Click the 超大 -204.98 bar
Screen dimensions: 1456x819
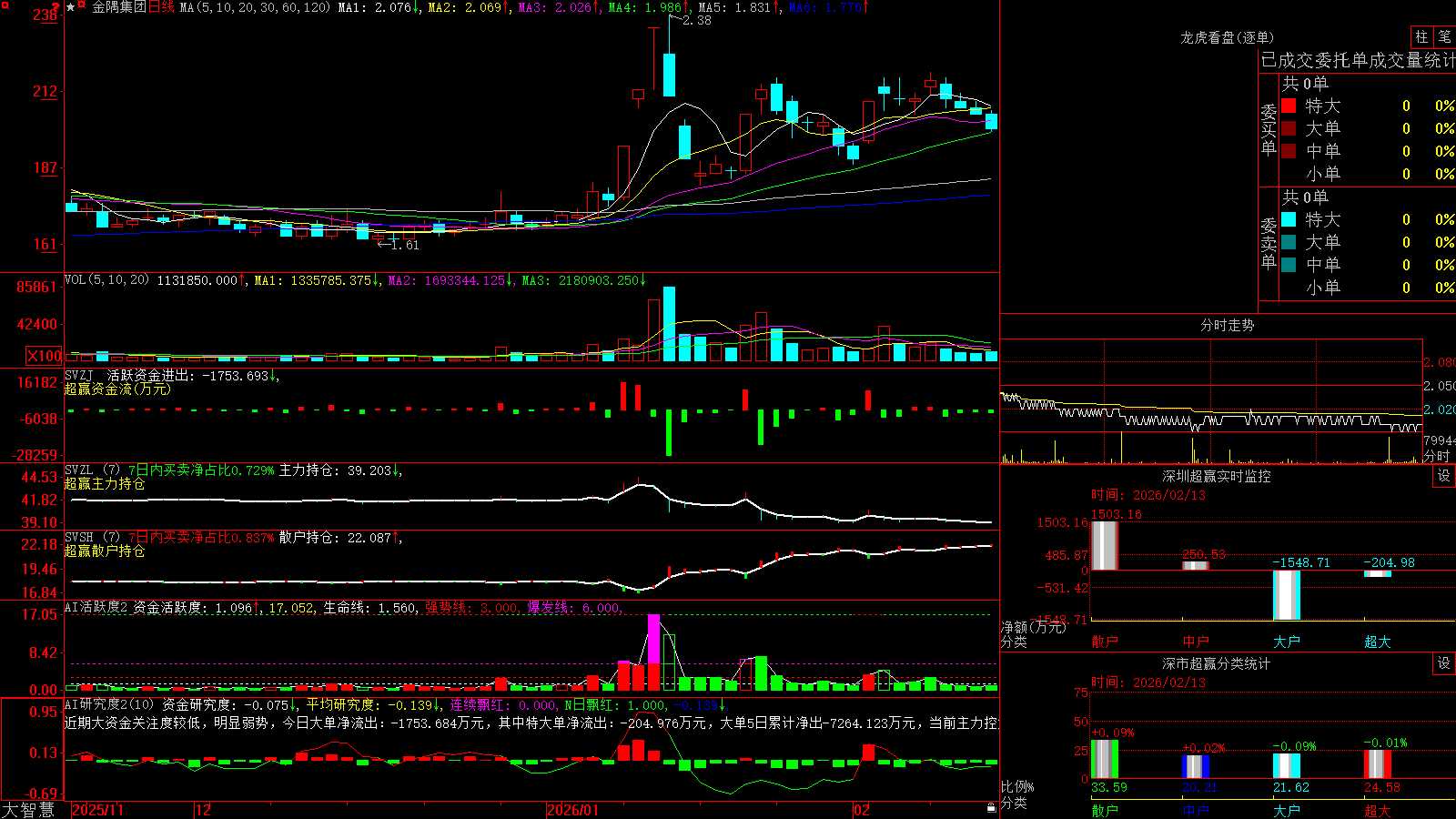point(1377,573)
